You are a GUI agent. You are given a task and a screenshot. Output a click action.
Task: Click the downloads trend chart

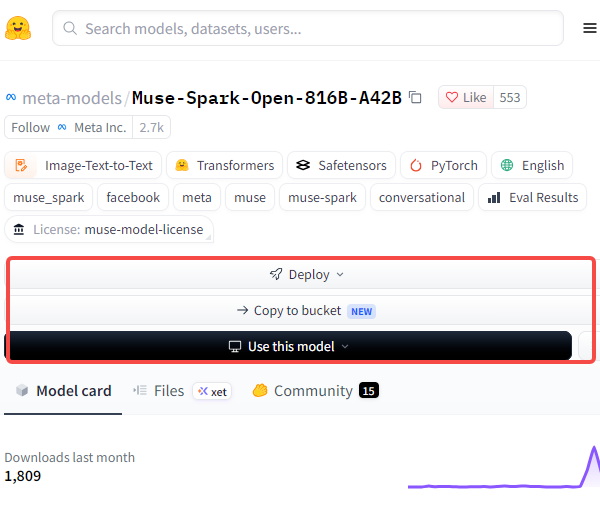point(504,467)
